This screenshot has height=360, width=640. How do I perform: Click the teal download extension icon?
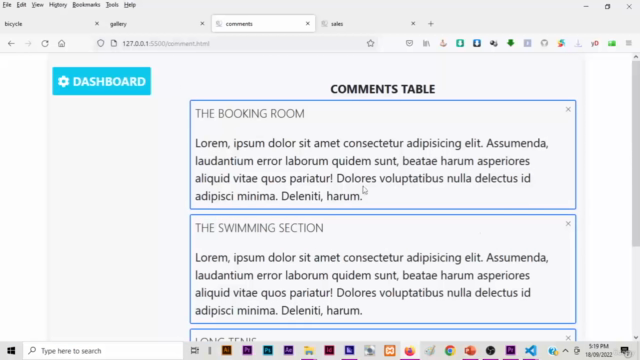coord(460,43)
